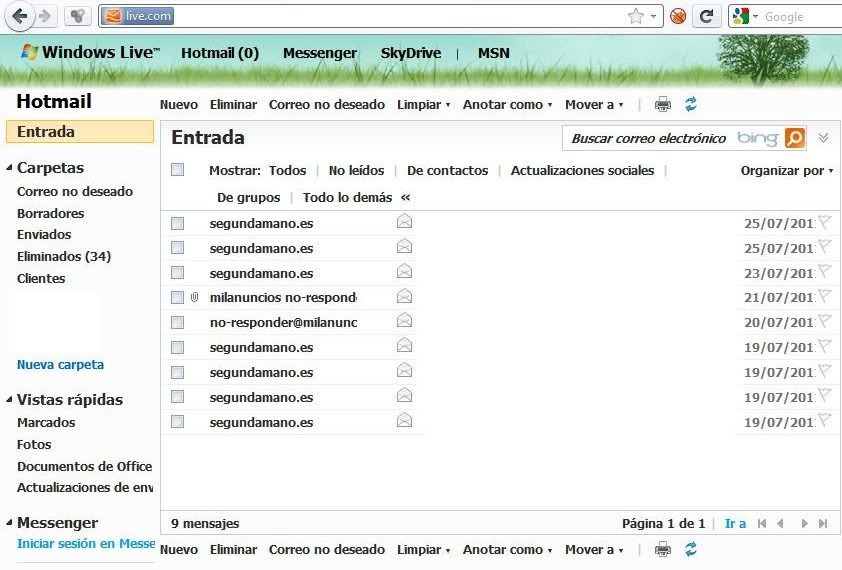Open the Eliminados (34) folder

(64, 256)
